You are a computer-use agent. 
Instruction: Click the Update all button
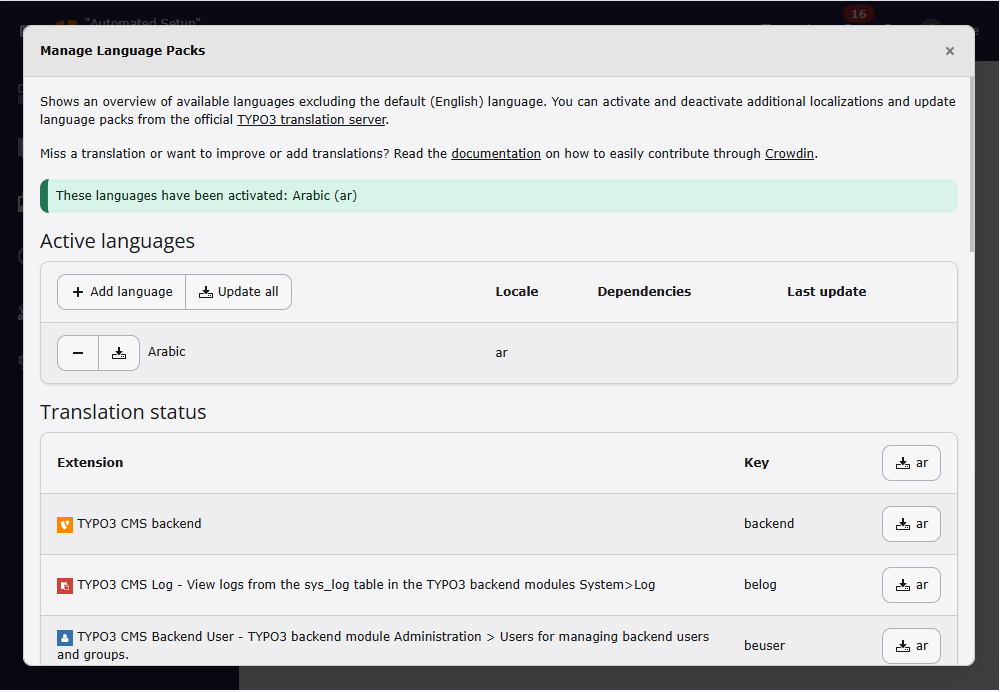click(239, 291)
